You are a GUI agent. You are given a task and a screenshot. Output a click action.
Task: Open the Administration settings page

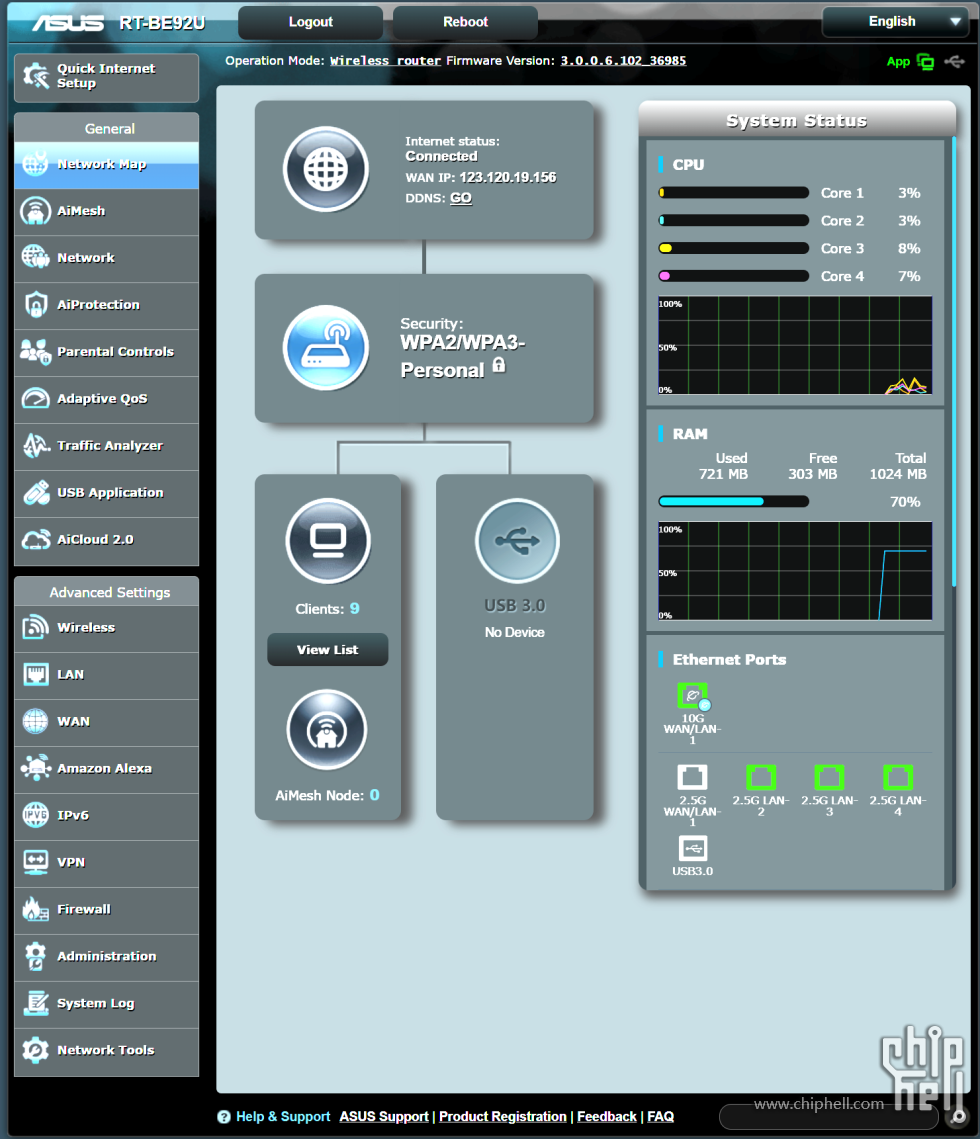pos(106,957)
